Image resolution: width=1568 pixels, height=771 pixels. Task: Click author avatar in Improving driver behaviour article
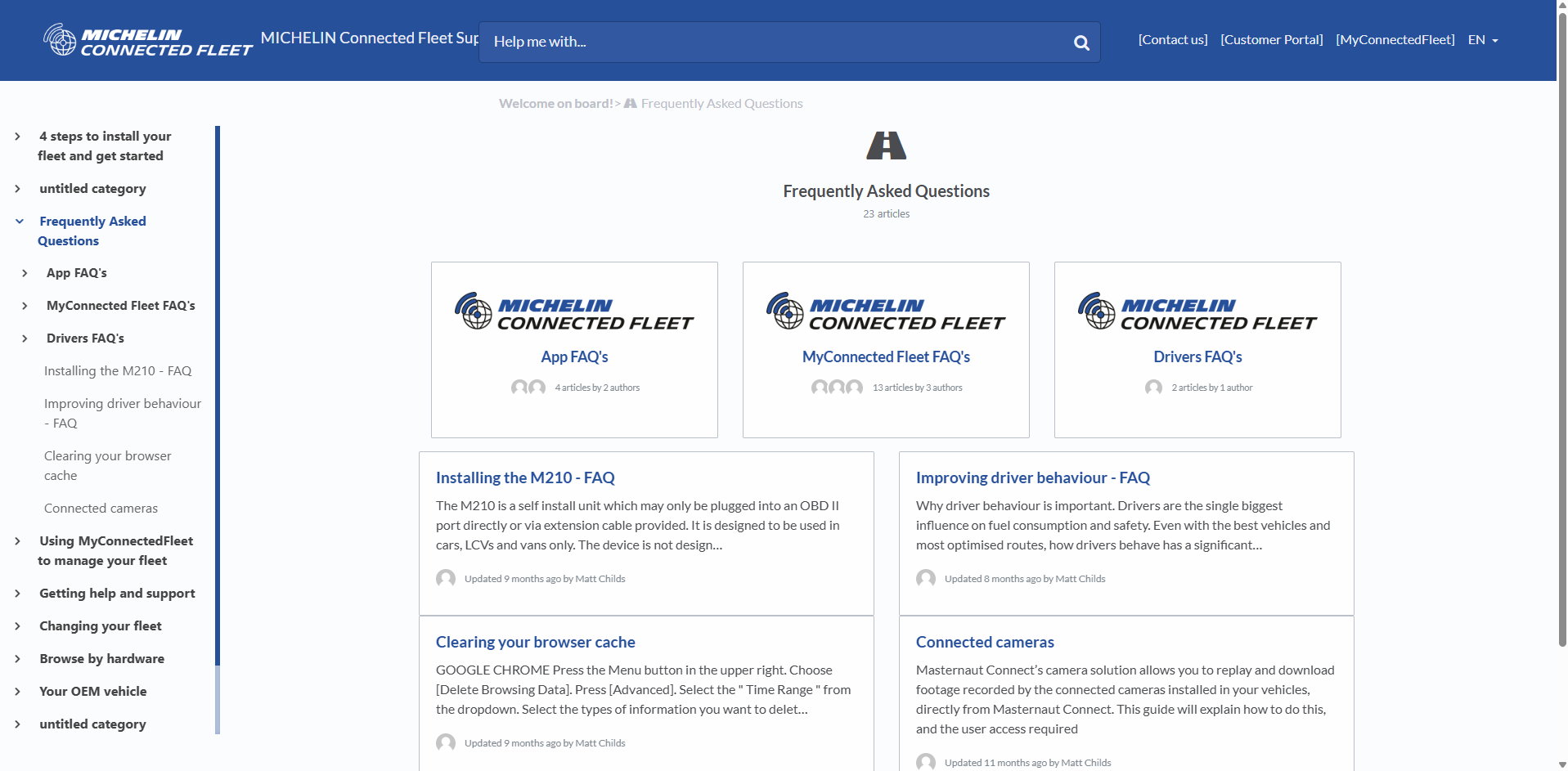[926, 578]
